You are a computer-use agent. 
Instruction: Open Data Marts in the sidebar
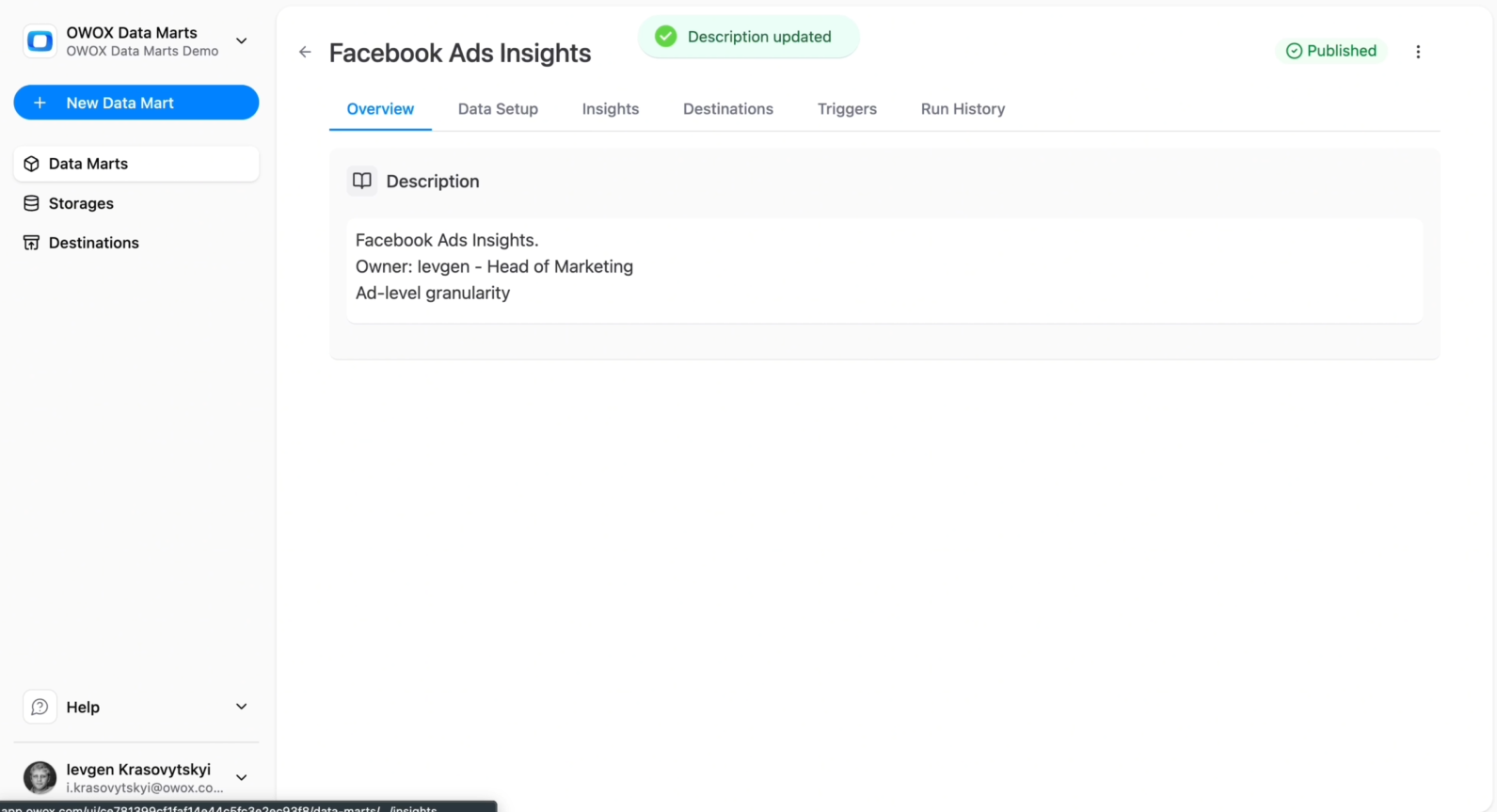(x=136, y=164)
